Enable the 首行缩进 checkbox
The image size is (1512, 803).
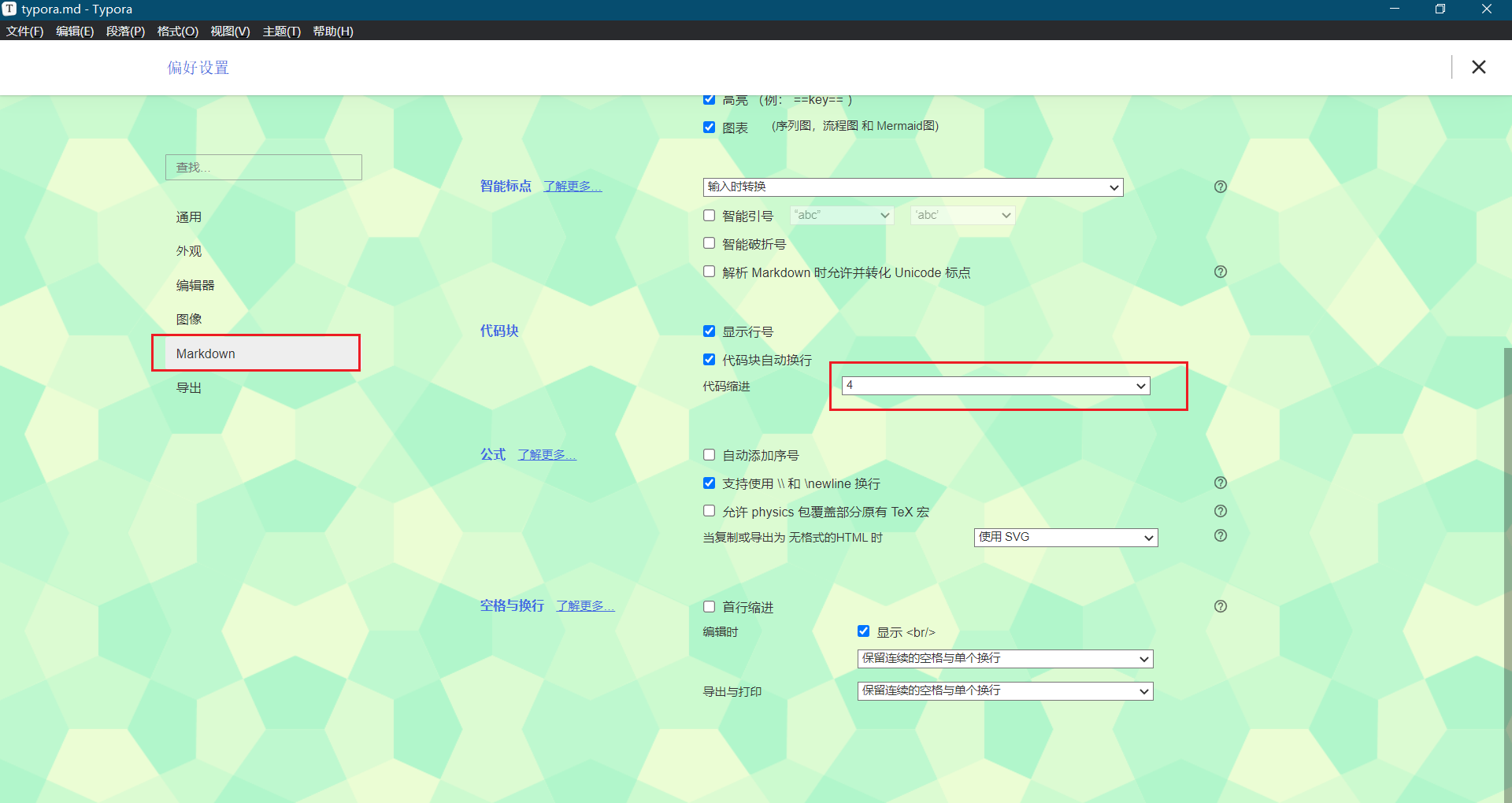(709, 607)
